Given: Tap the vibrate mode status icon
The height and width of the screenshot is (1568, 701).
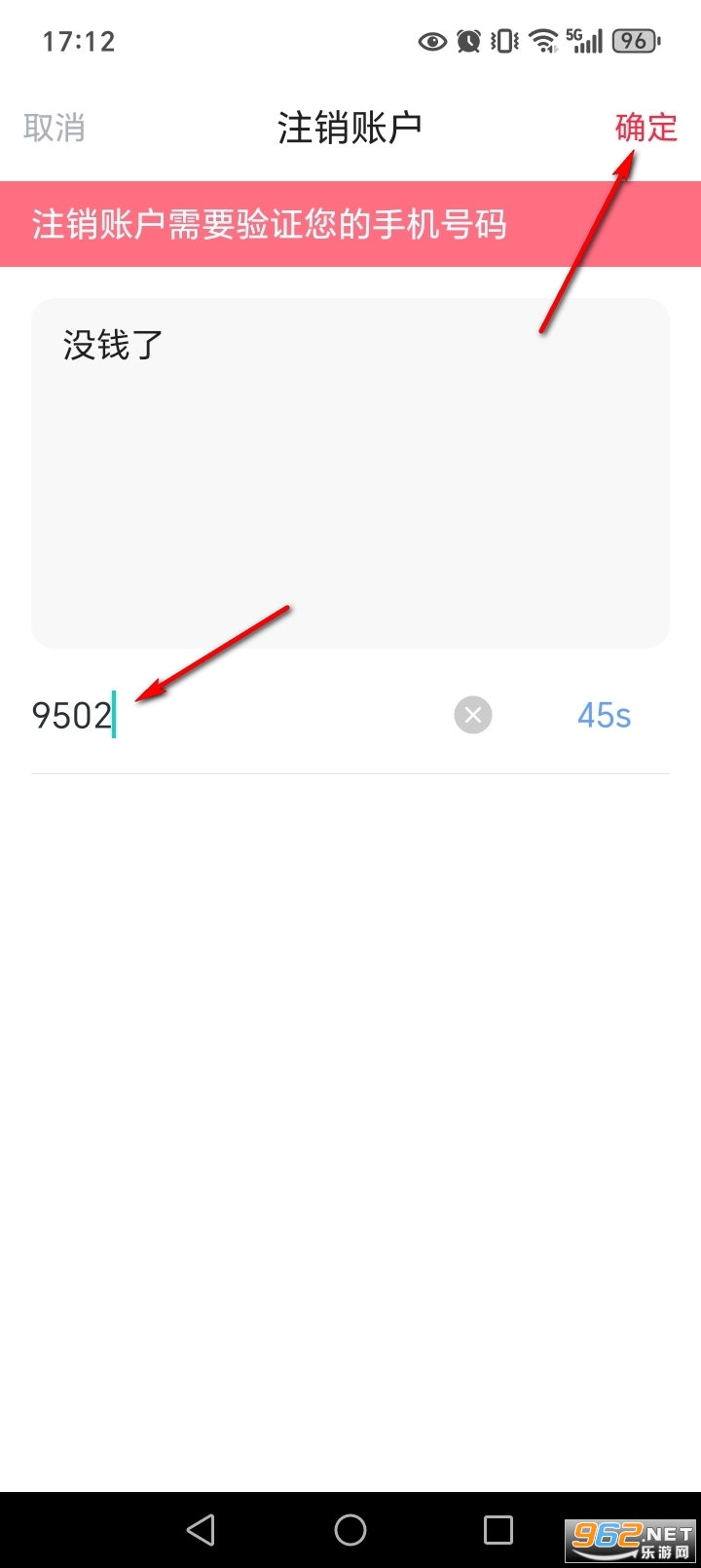Looking at the screenshot, I should (x=504, y=41).
